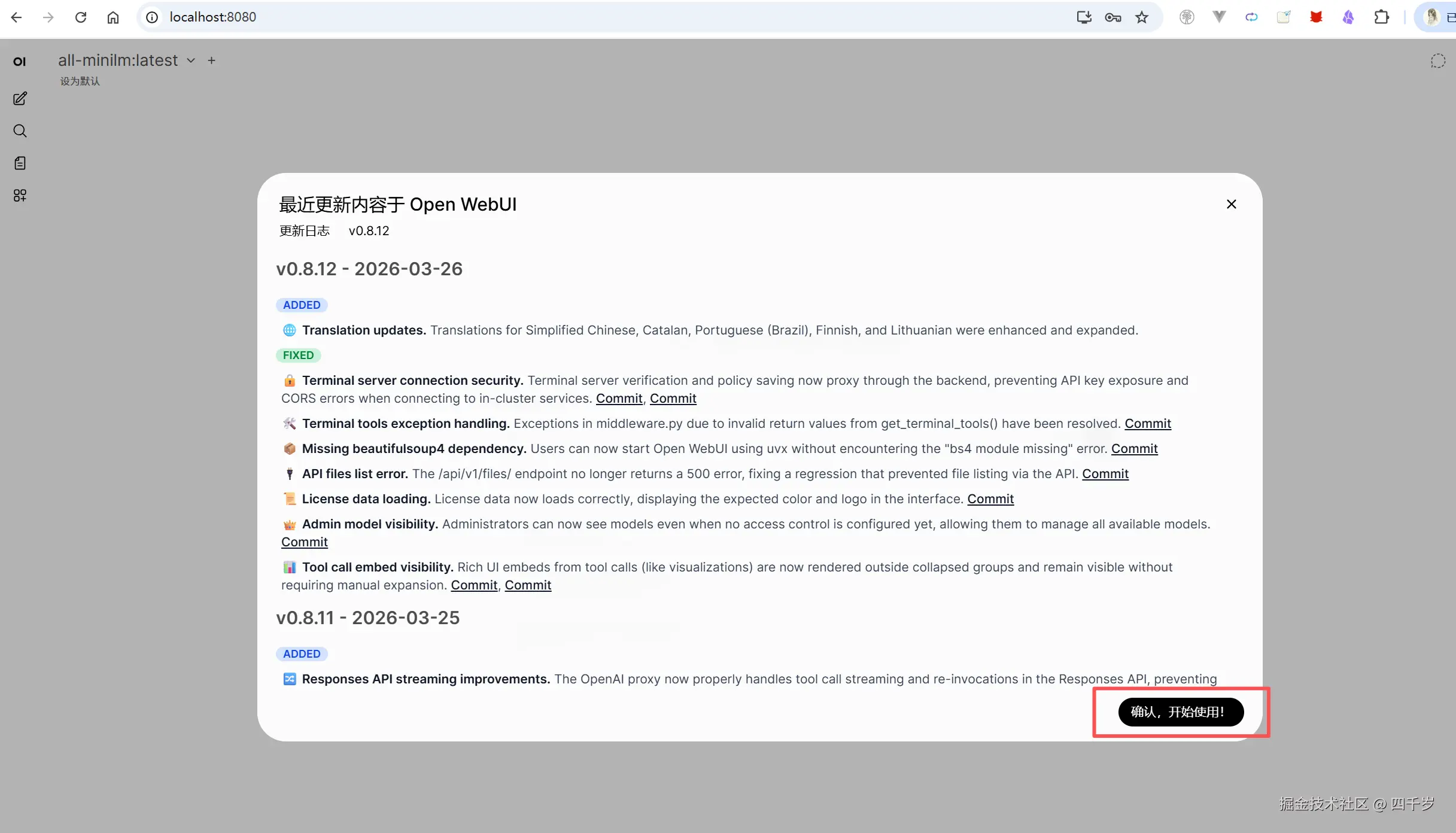This screenshot has width=1456, height=833.
Task: Click the password key icon in address bar
Action: [1112, 17]
